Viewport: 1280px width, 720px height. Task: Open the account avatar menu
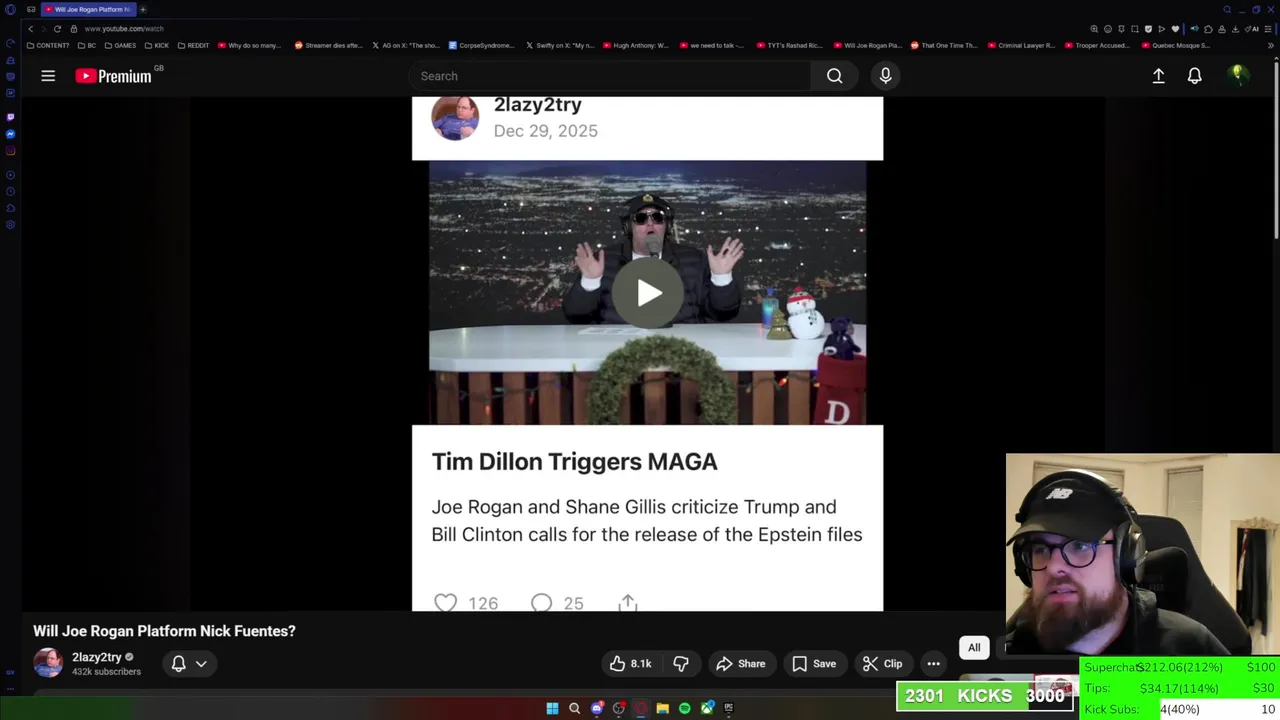(1238, 75)
